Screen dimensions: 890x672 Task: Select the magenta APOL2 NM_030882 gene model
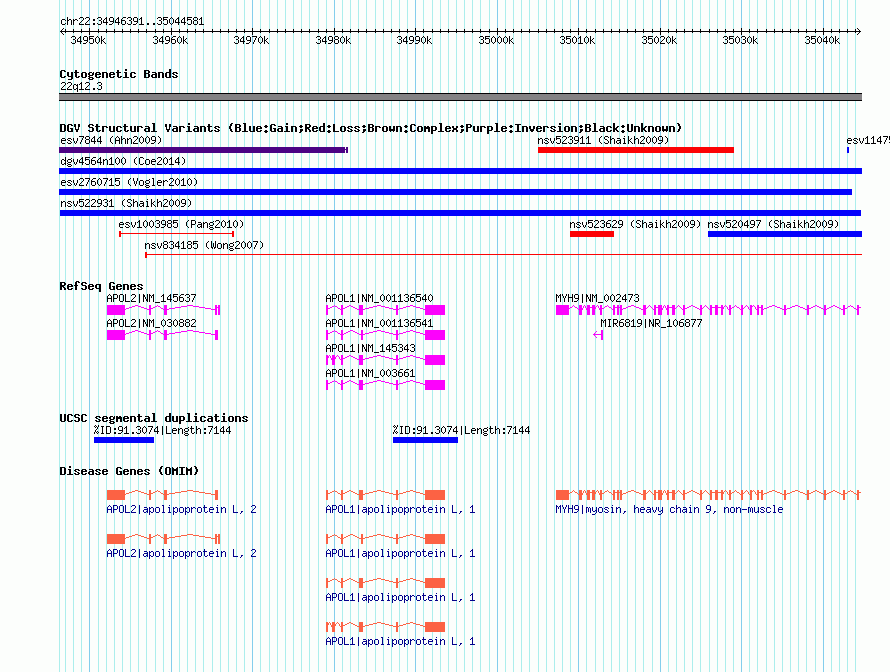click(162, 335)
